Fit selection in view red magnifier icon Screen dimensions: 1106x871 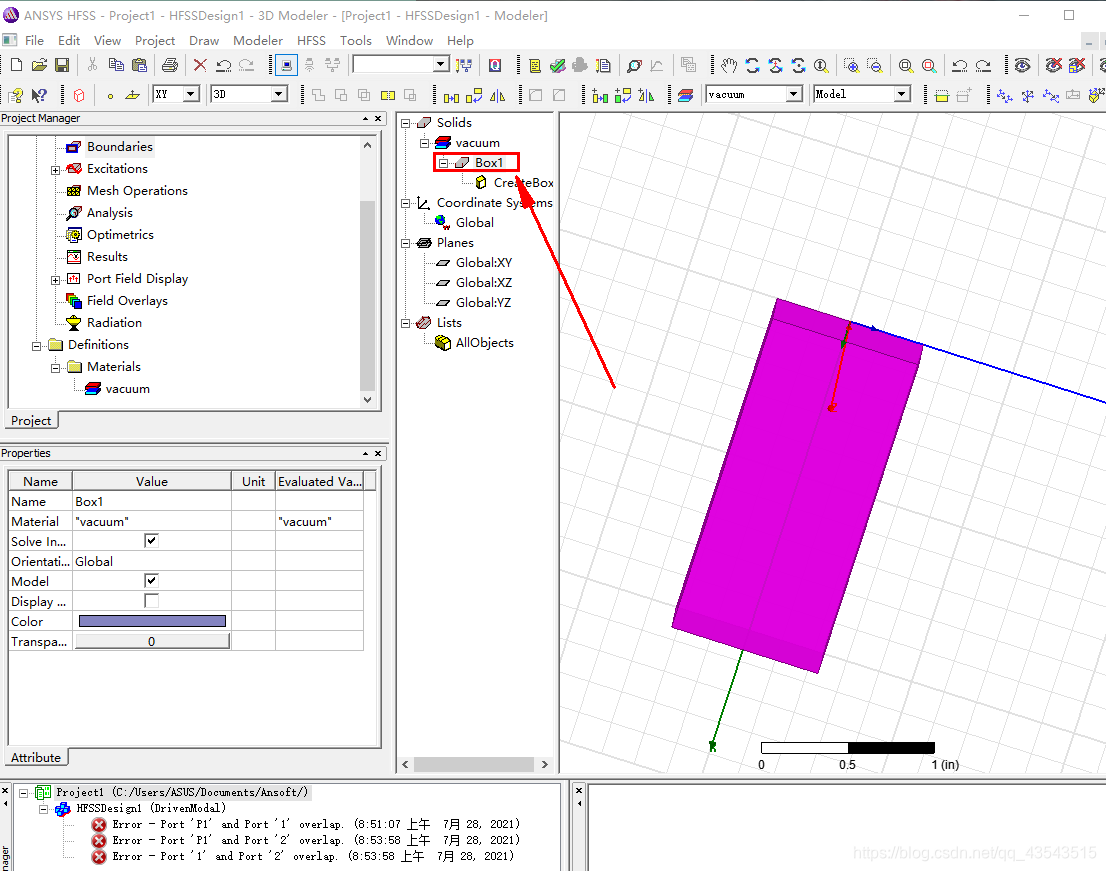point(930,66)
